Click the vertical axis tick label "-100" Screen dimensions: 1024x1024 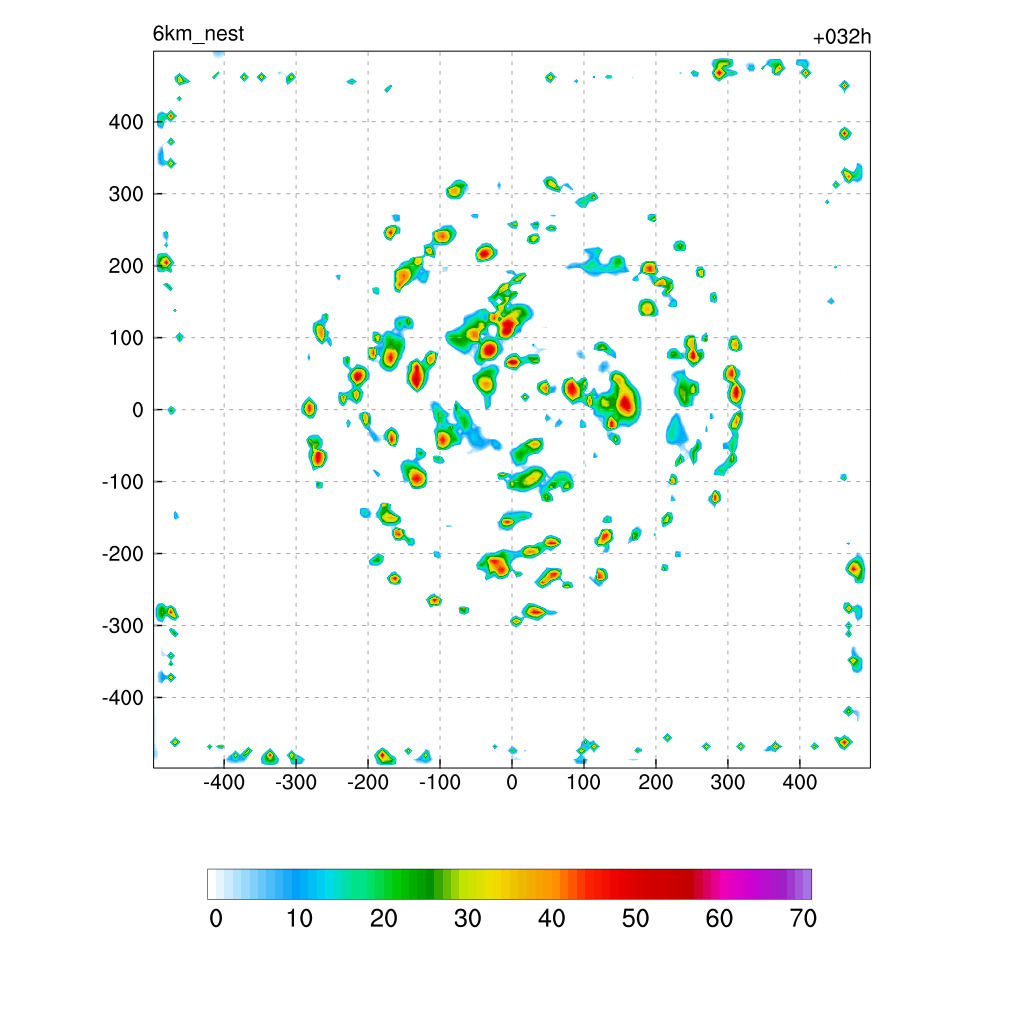coord(123,482)
